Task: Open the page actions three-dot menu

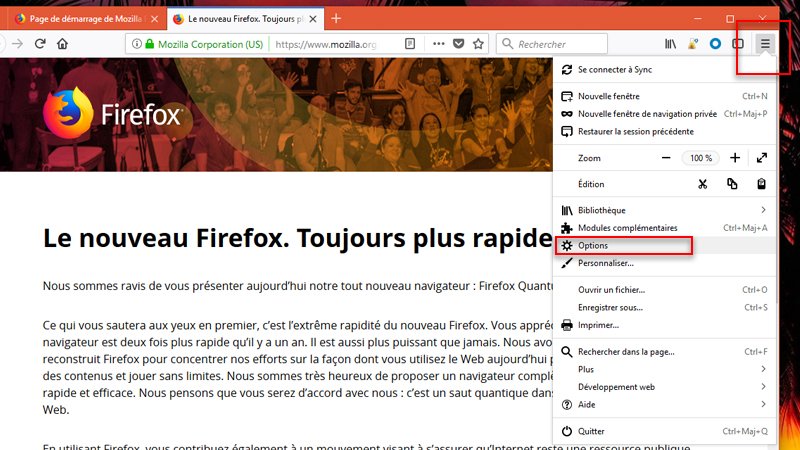Action: pyautogui.click(x=438, y=44)
